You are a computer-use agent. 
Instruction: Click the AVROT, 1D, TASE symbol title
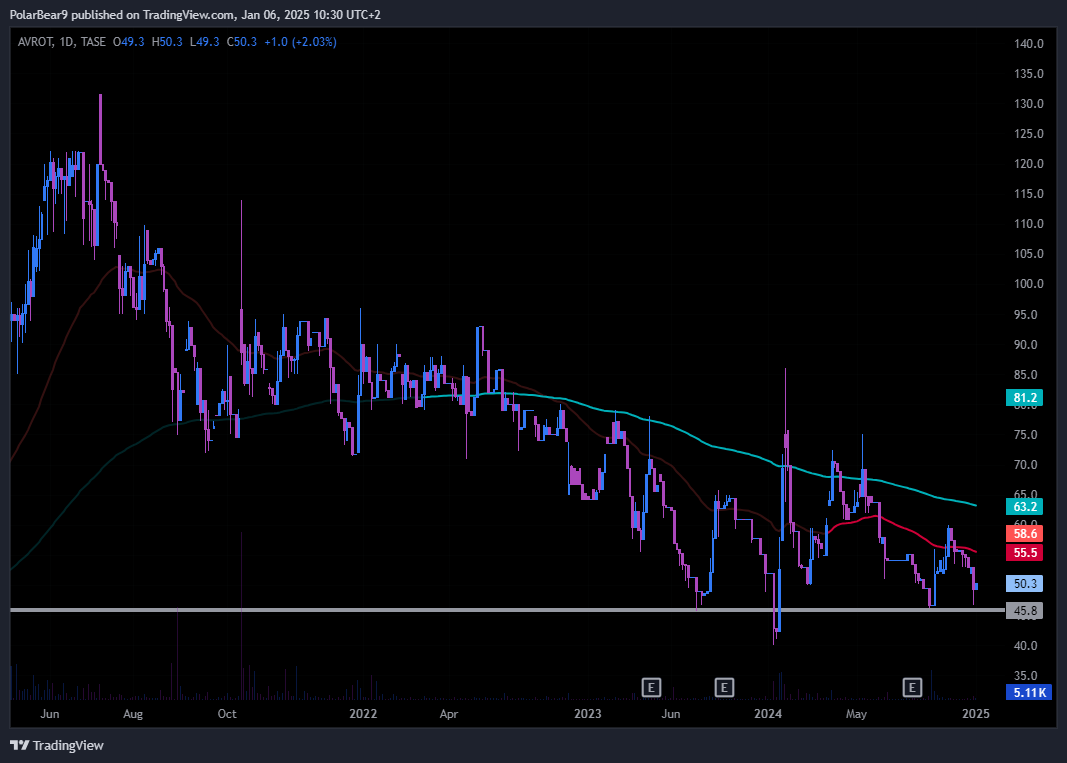click(62, 42)
